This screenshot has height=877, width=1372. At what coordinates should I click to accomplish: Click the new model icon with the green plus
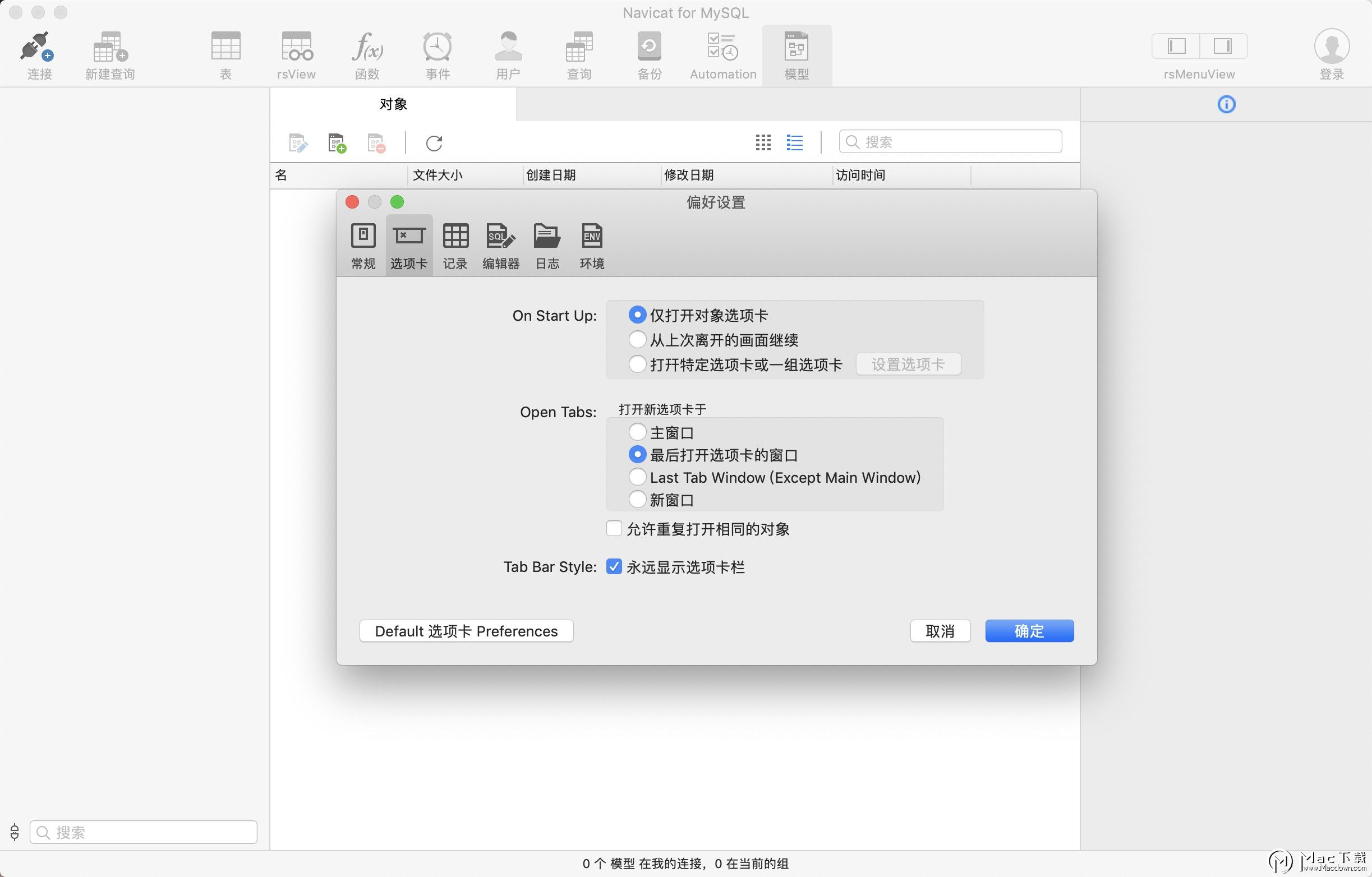[337, 142]
